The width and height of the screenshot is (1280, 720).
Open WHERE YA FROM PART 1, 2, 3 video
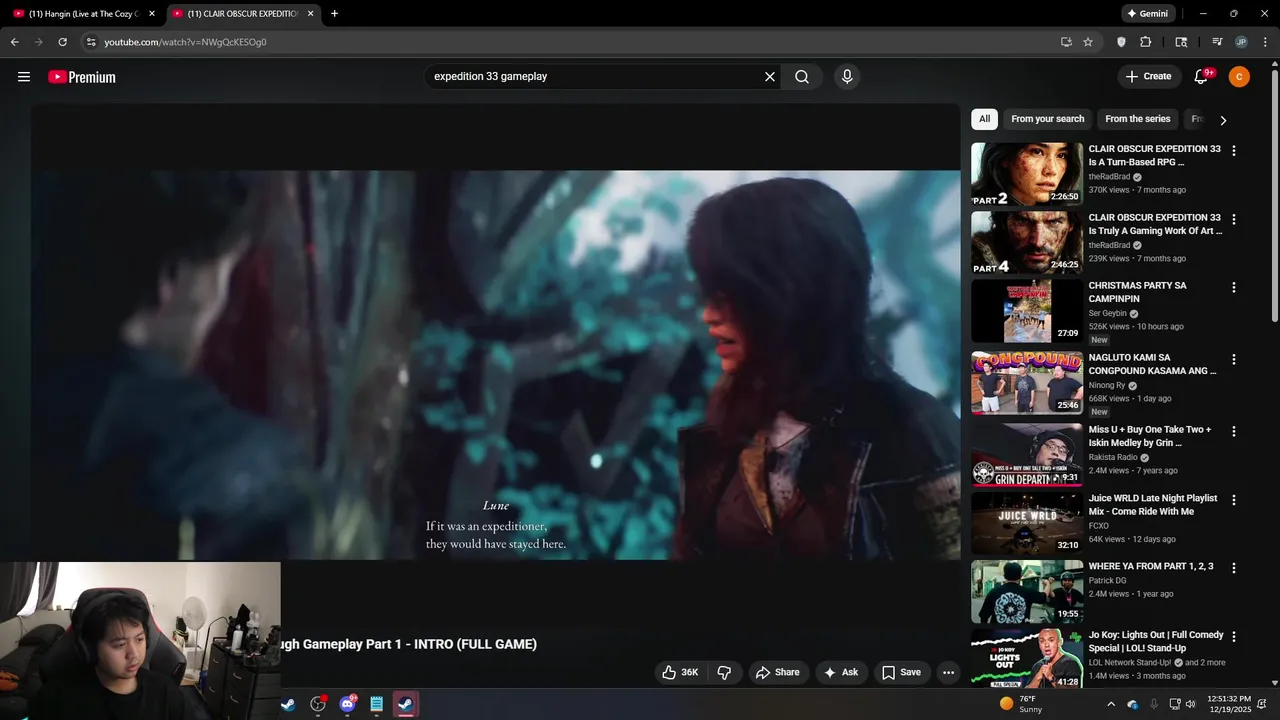[1027, 591]
